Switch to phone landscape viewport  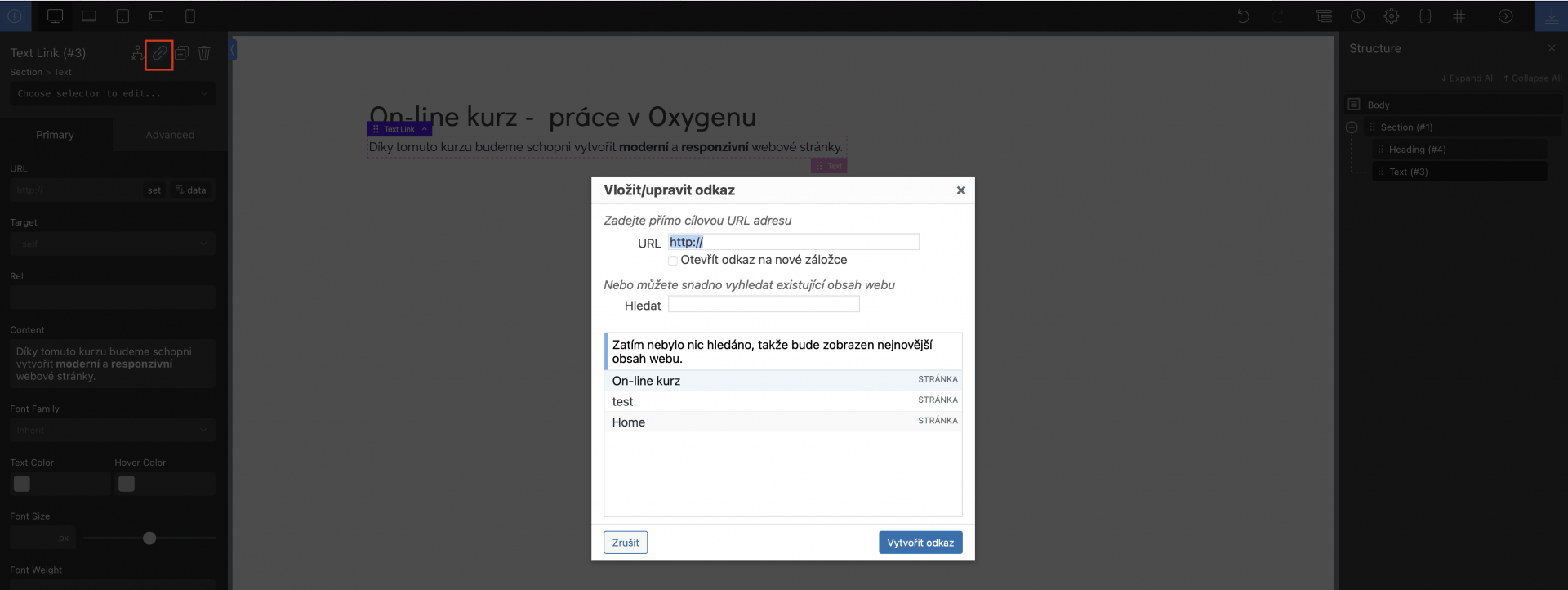coord(156,16)
